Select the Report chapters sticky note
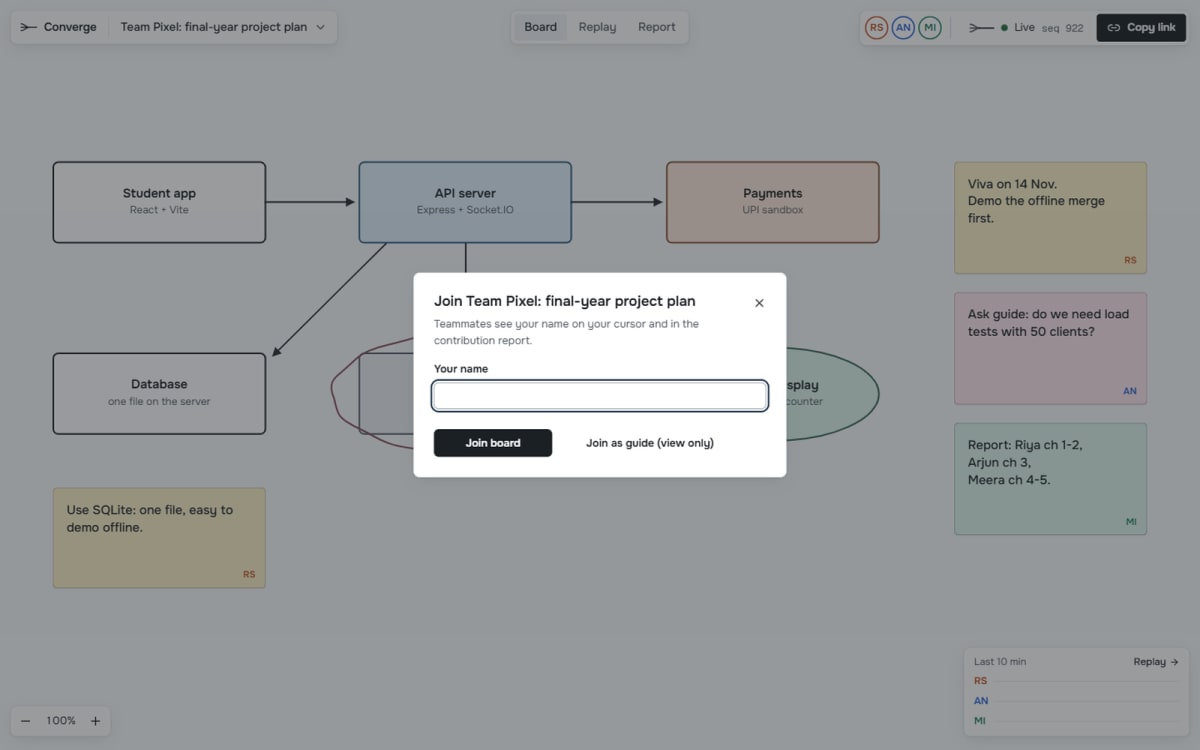Screen dimensions: 1200x750 coord(1051,479)
